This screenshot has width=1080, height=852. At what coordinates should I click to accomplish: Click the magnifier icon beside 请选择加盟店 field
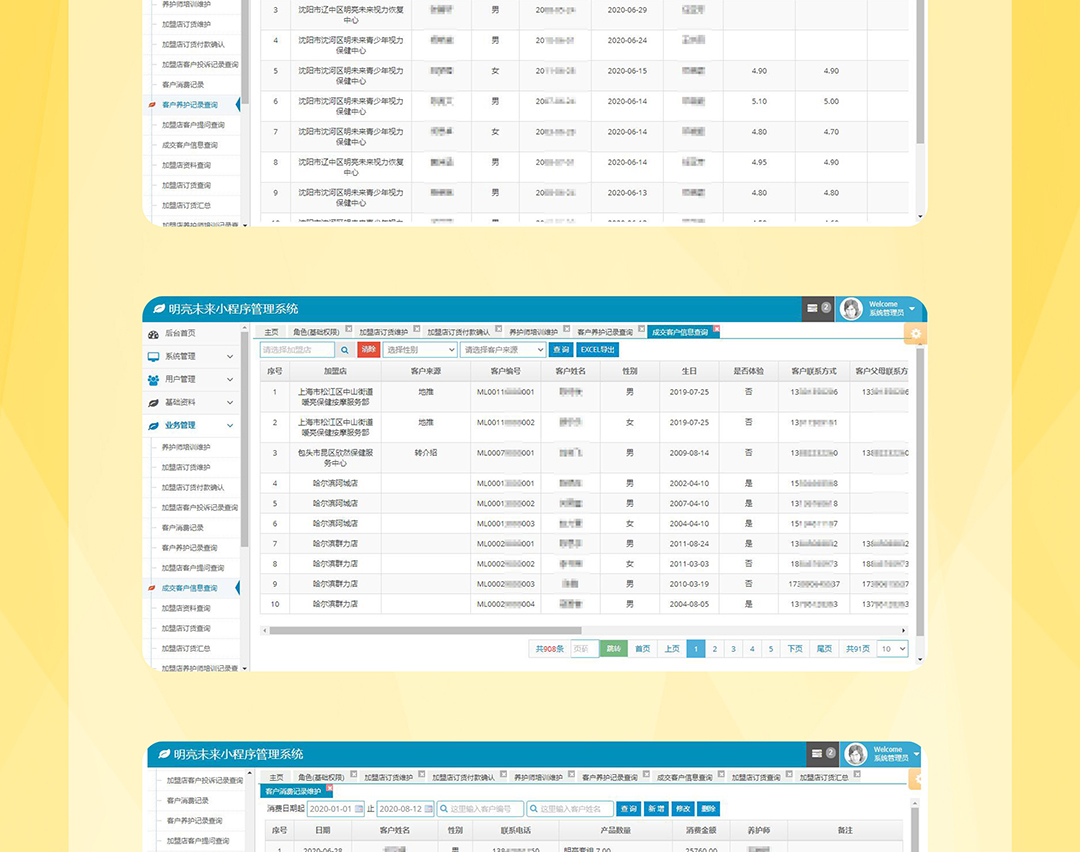[344, 350]
